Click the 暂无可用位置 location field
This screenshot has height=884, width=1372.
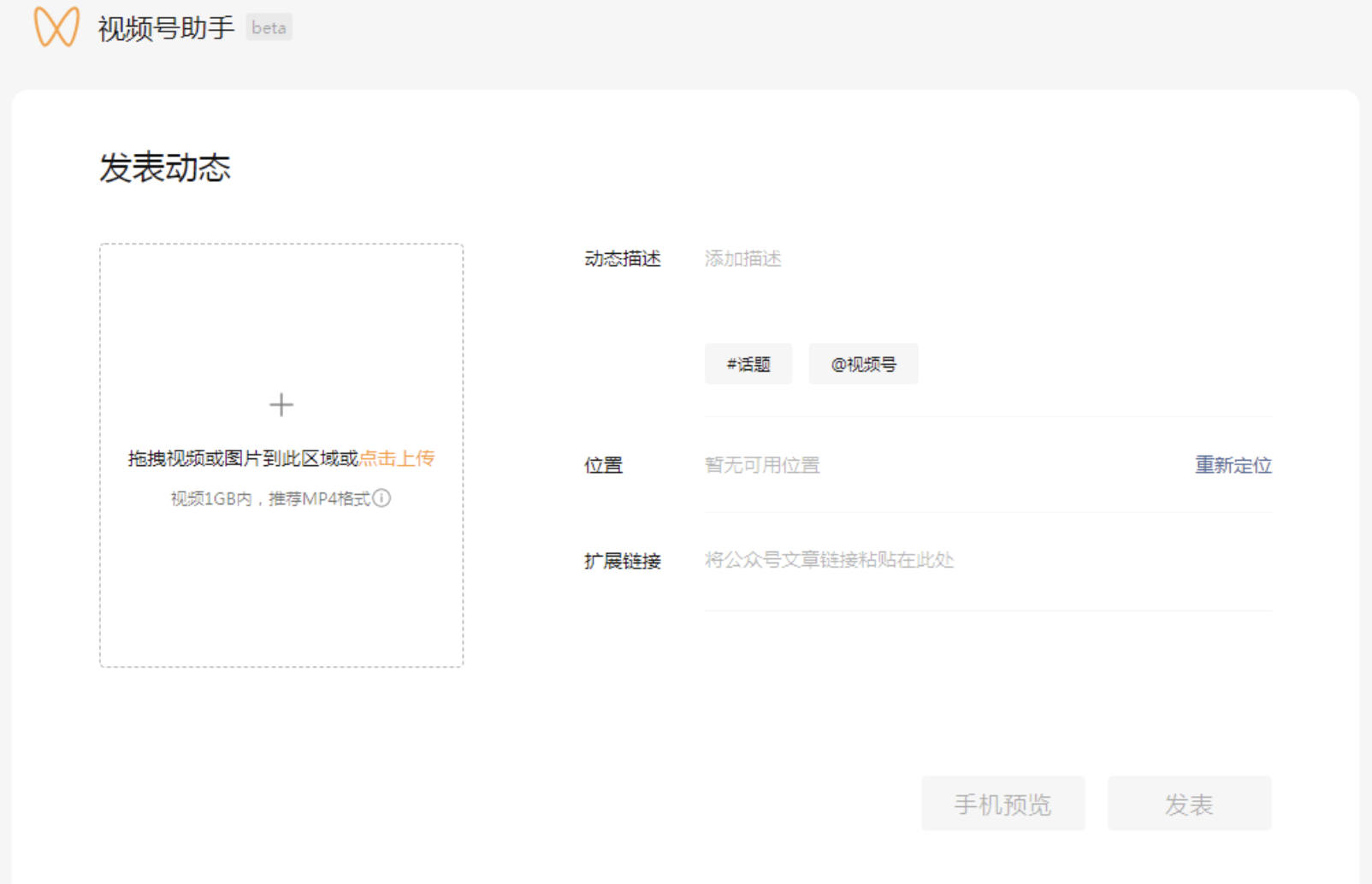point(761,465)
